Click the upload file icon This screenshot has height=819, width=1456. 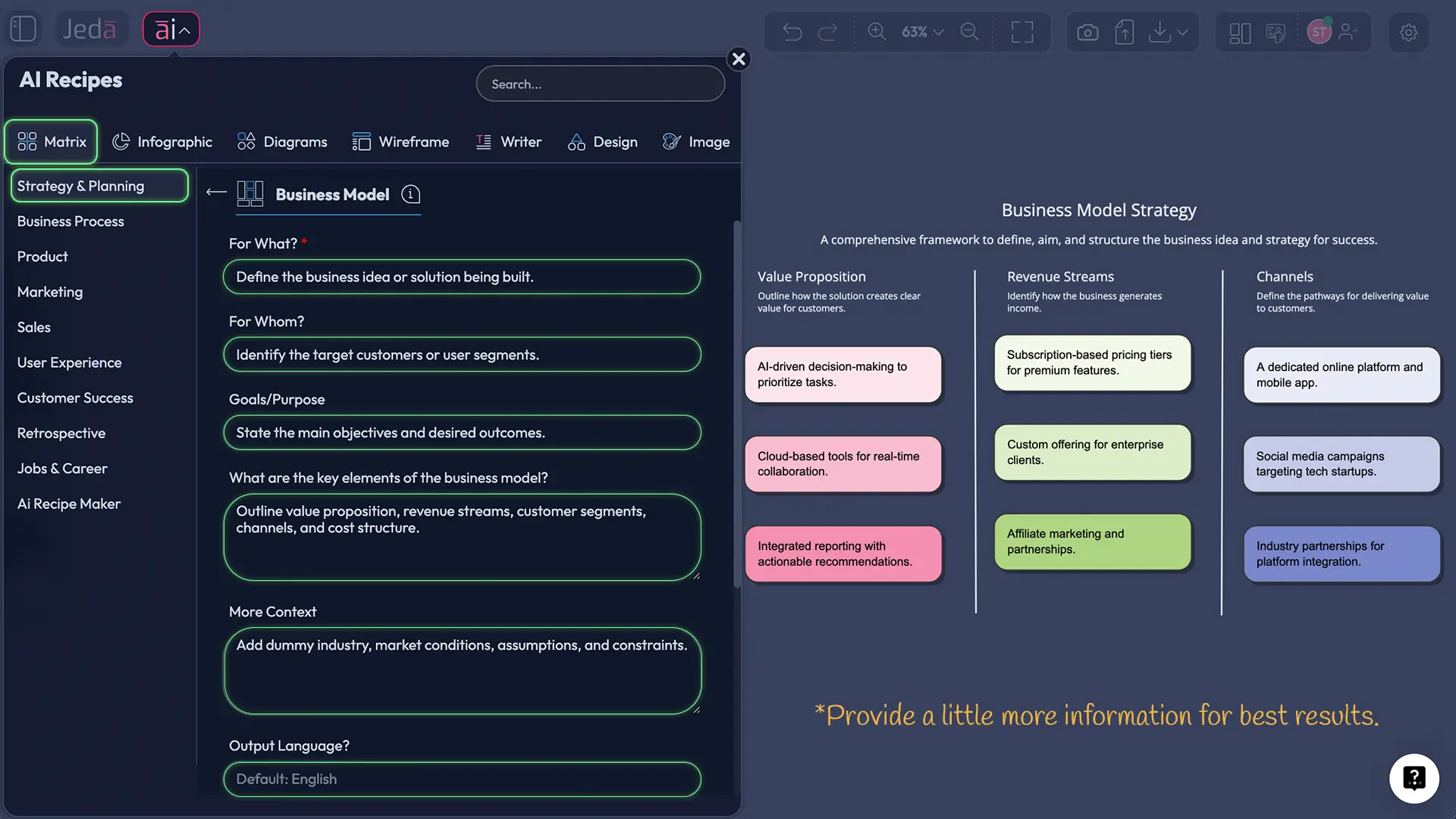click(1125, 32)
